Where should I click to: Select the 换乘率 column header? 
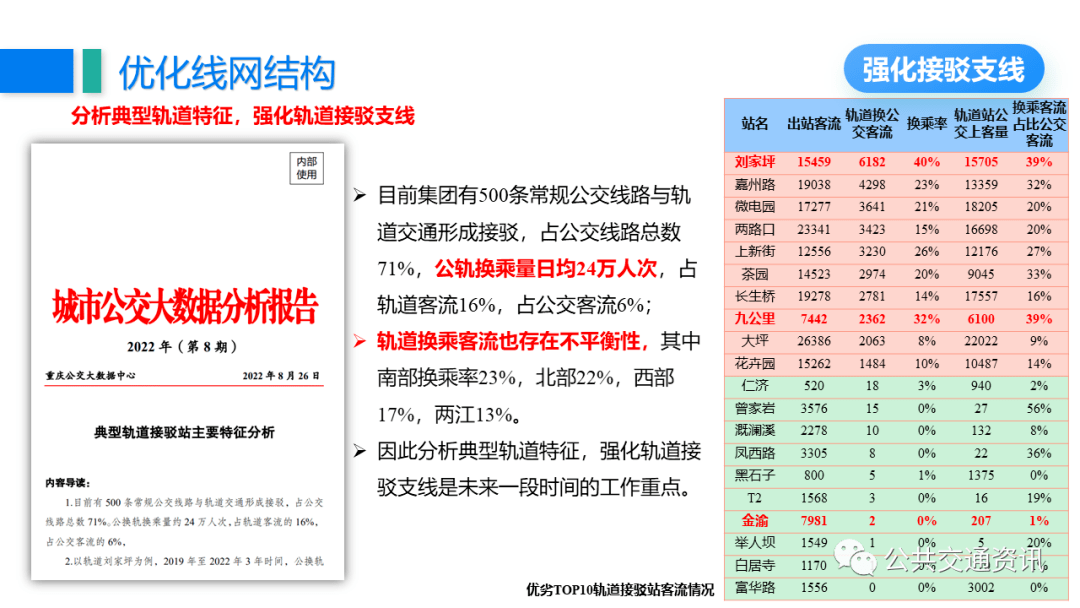coord(926,125)
